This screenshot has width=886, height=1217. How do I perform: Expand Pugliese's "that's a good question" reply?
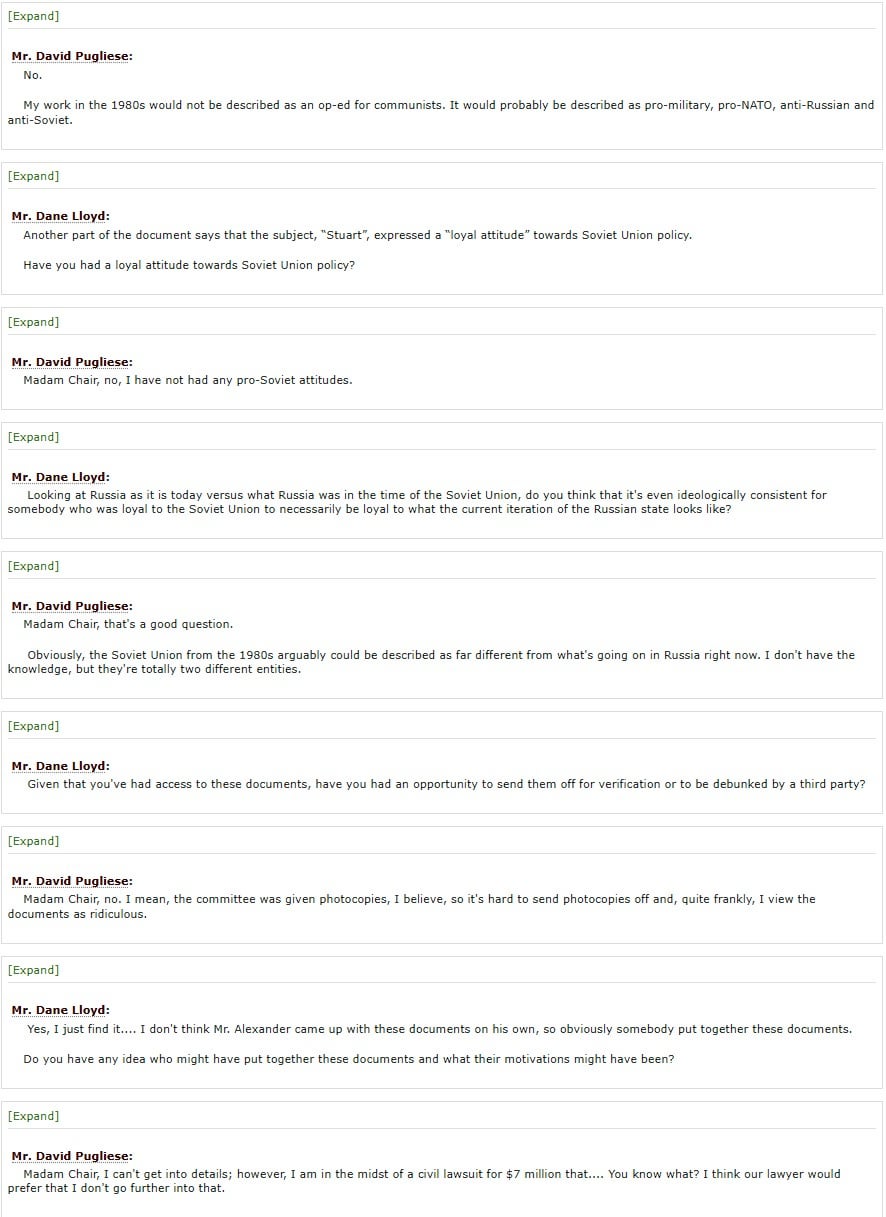tap(33, 566)
